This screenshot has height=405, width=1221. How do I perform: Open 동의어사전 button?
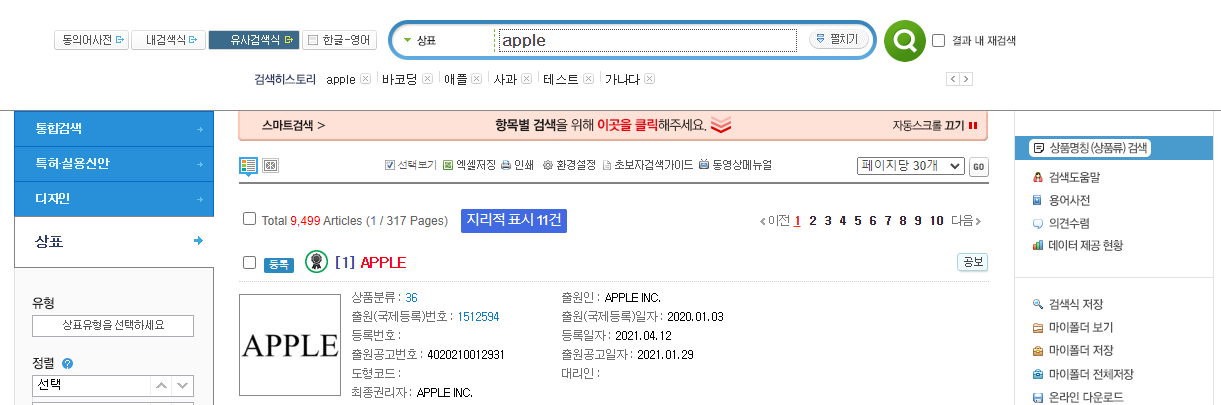pyautogui.click(x=90, y=40)
